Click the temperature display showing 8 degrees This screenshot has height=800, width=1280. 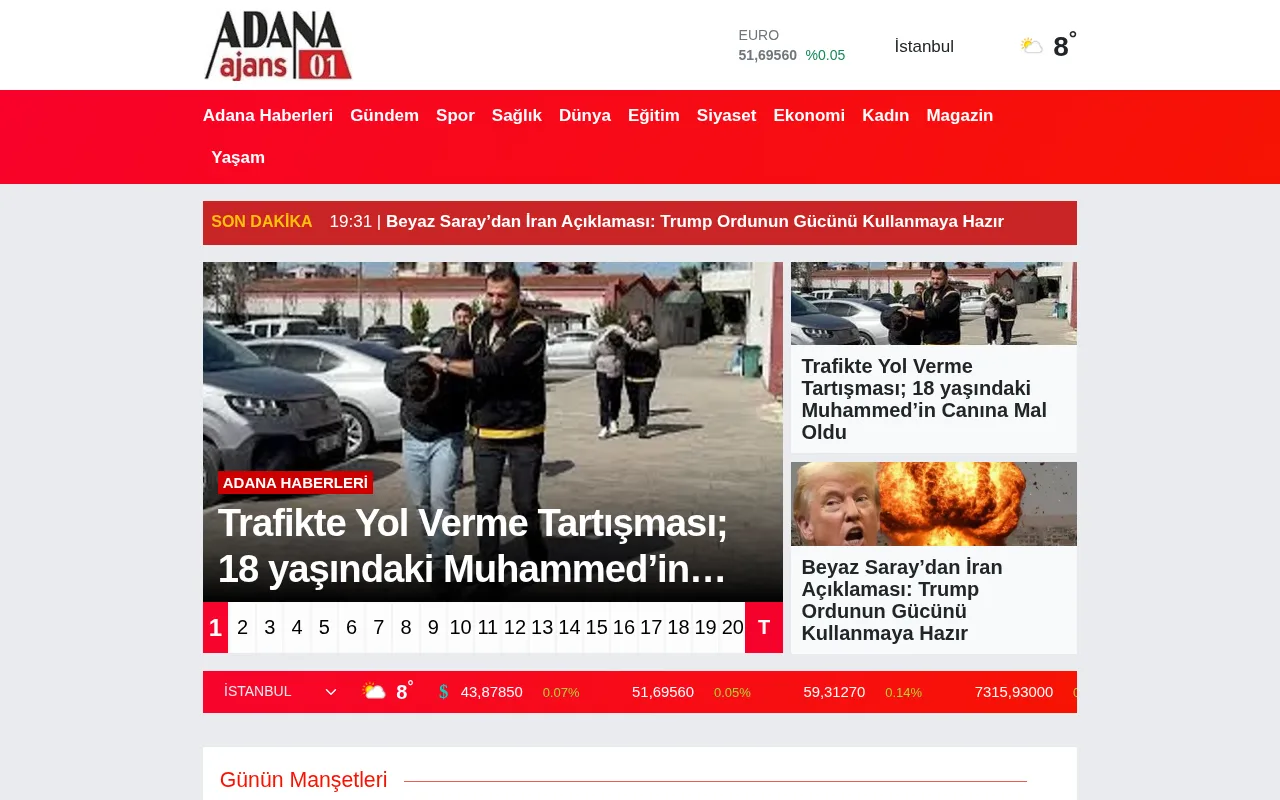(1062, 45)
